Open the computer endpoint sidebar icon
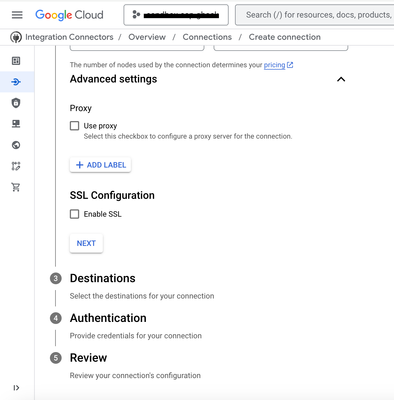 tap(16, 124)
